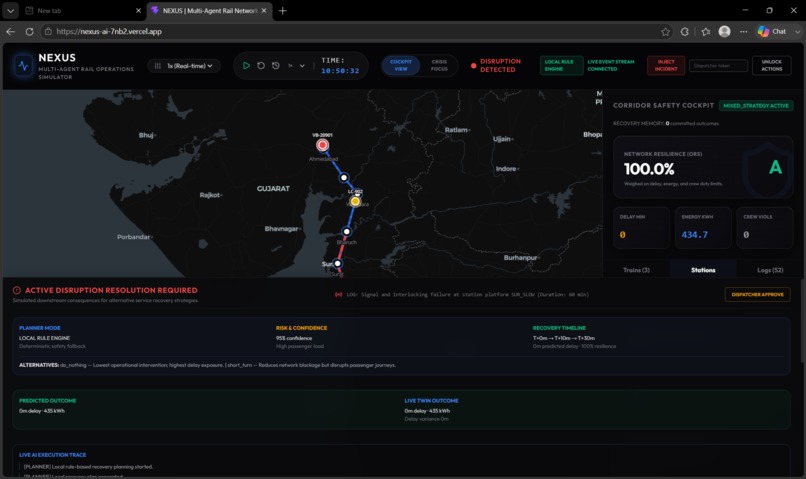The height and width of the screenshot is (479, 806).
Task: Click the rewind history clock icon
Action: 276,66
